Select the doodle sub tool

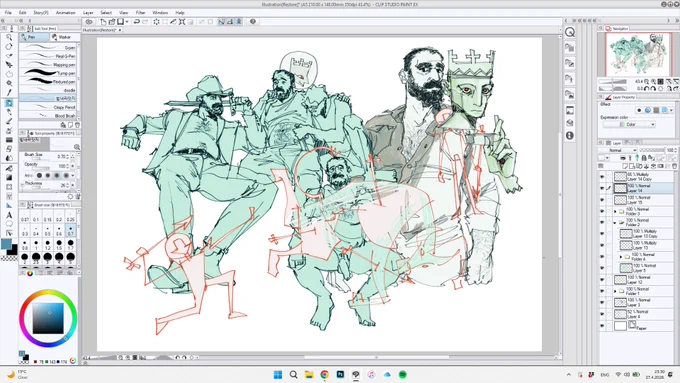48,90
